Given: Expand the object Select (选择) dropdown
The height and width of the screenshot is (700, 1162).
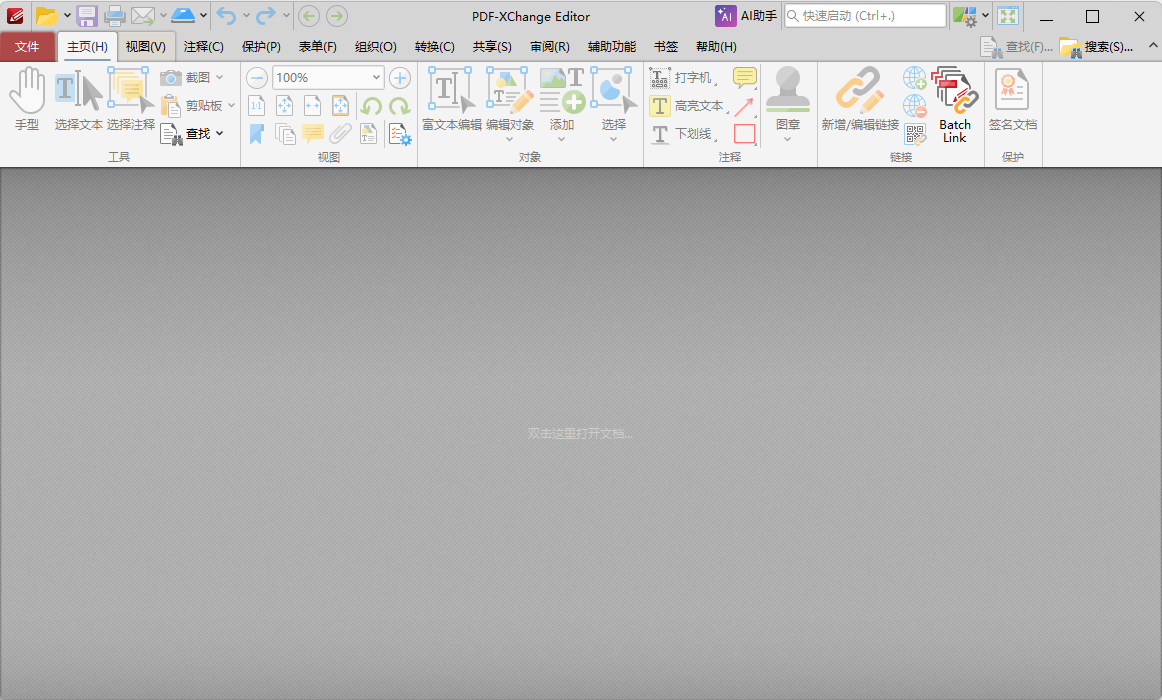Looking at the screenshot, I should (614, 139).
